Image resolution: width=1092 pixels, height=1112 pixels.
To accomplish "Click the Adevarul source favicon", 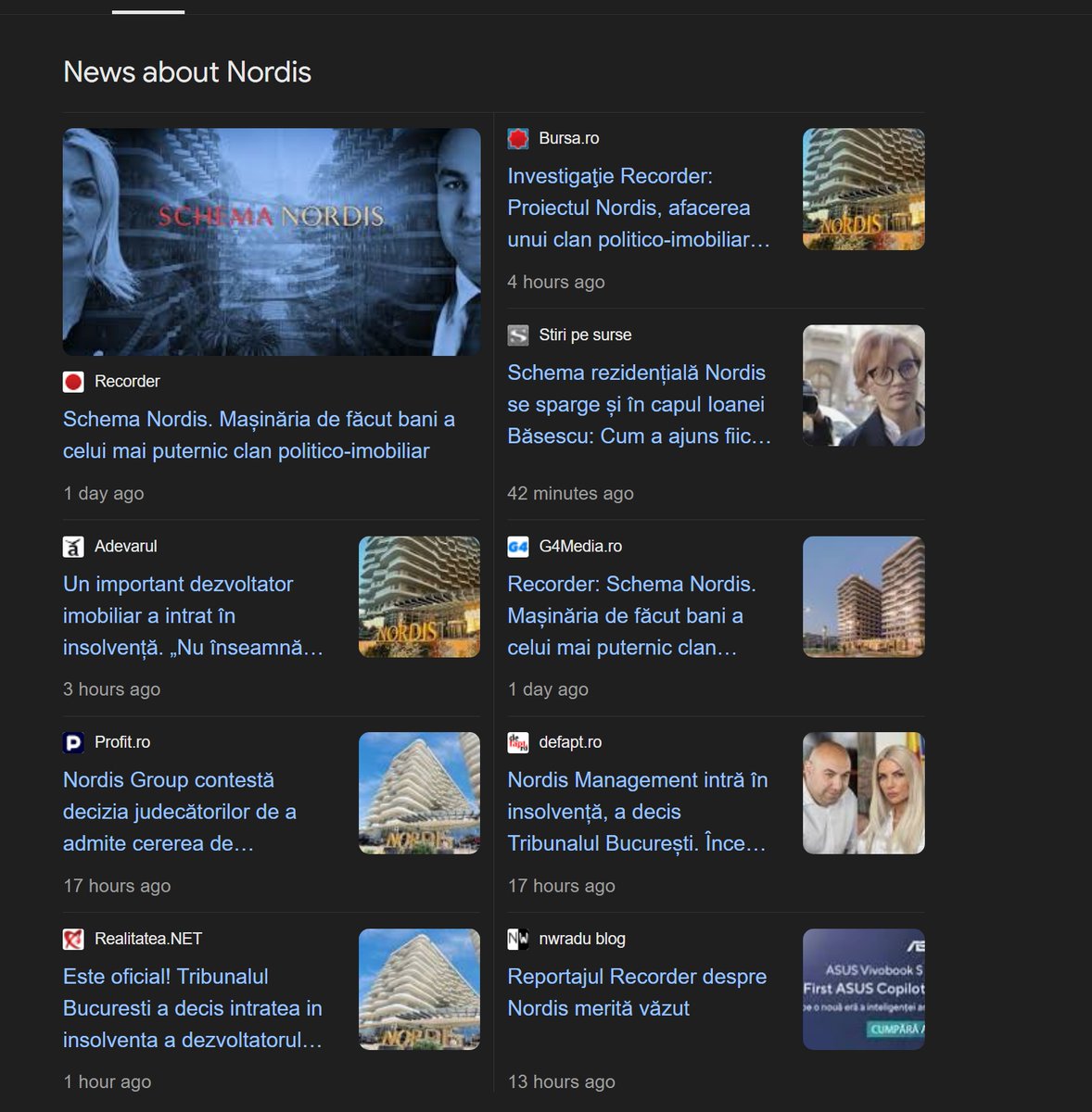I will pyautogui.click(x=73, y=547).
